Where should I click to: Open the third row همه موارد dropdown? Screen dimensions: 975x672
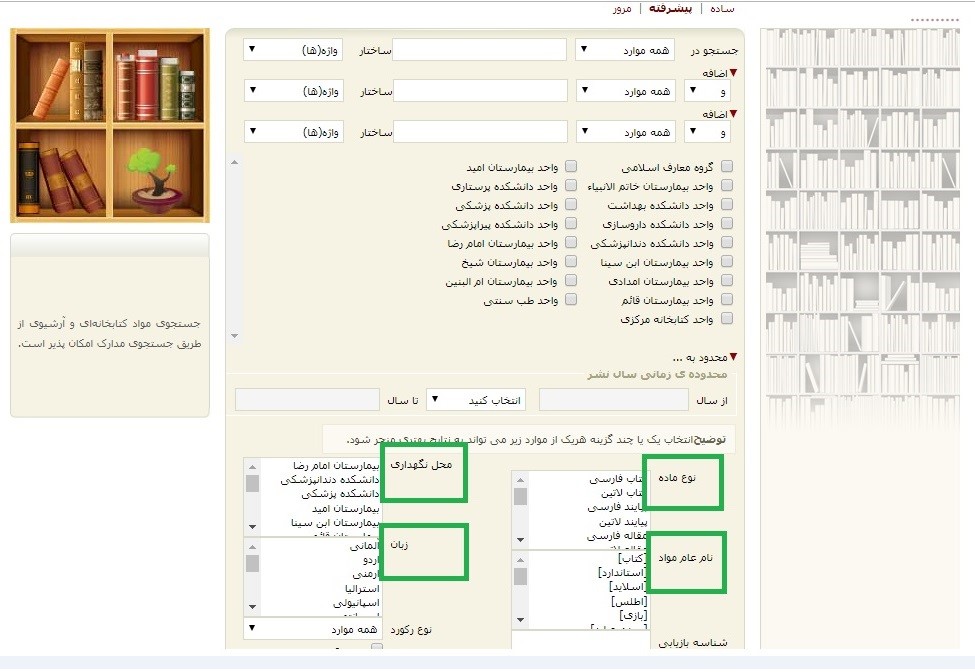coord(626,132)
